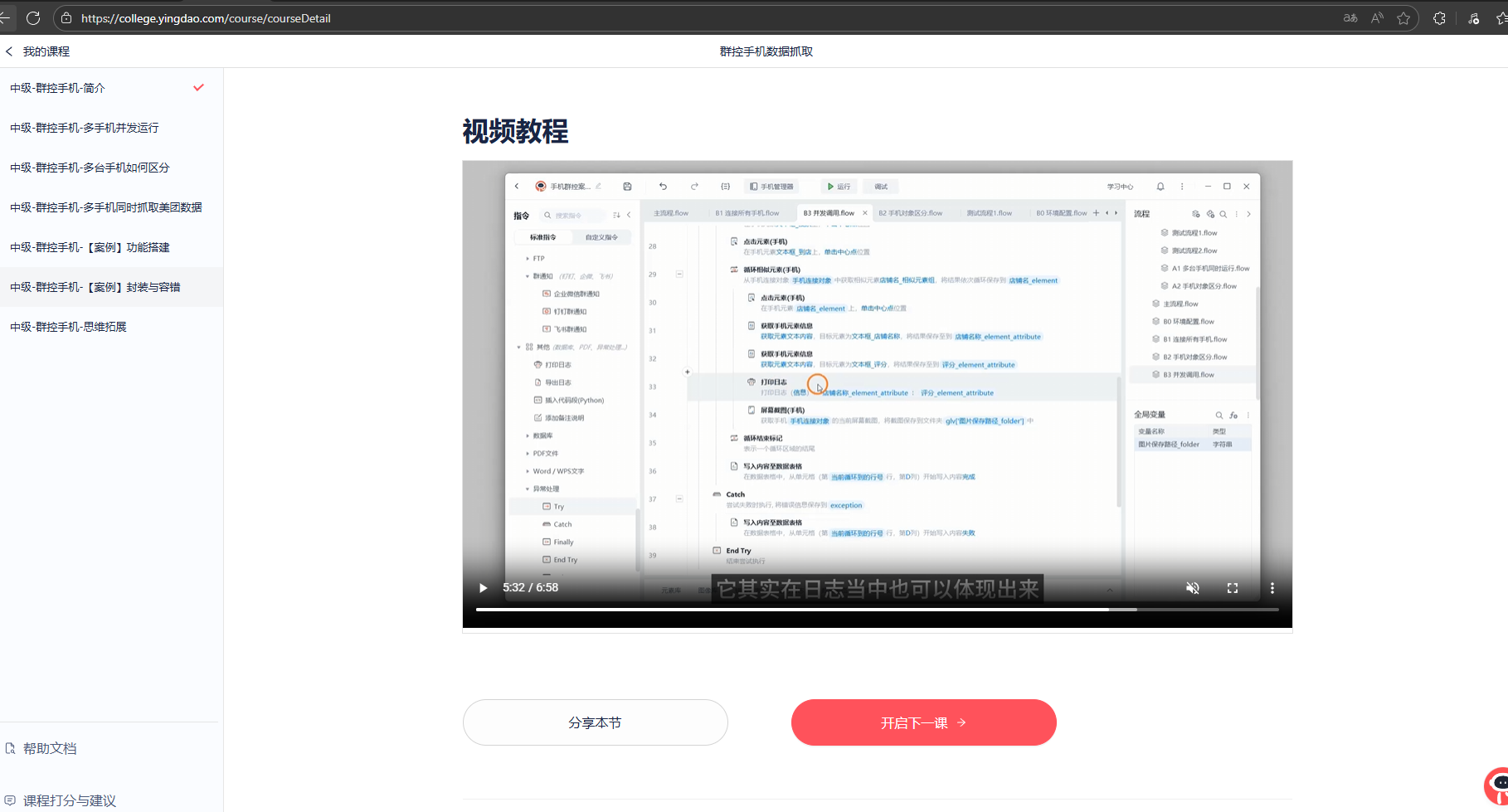The height and width of the screenshot is (812, 1508).
Task: Open the browser media control icon
Action: coord(1473,18)
